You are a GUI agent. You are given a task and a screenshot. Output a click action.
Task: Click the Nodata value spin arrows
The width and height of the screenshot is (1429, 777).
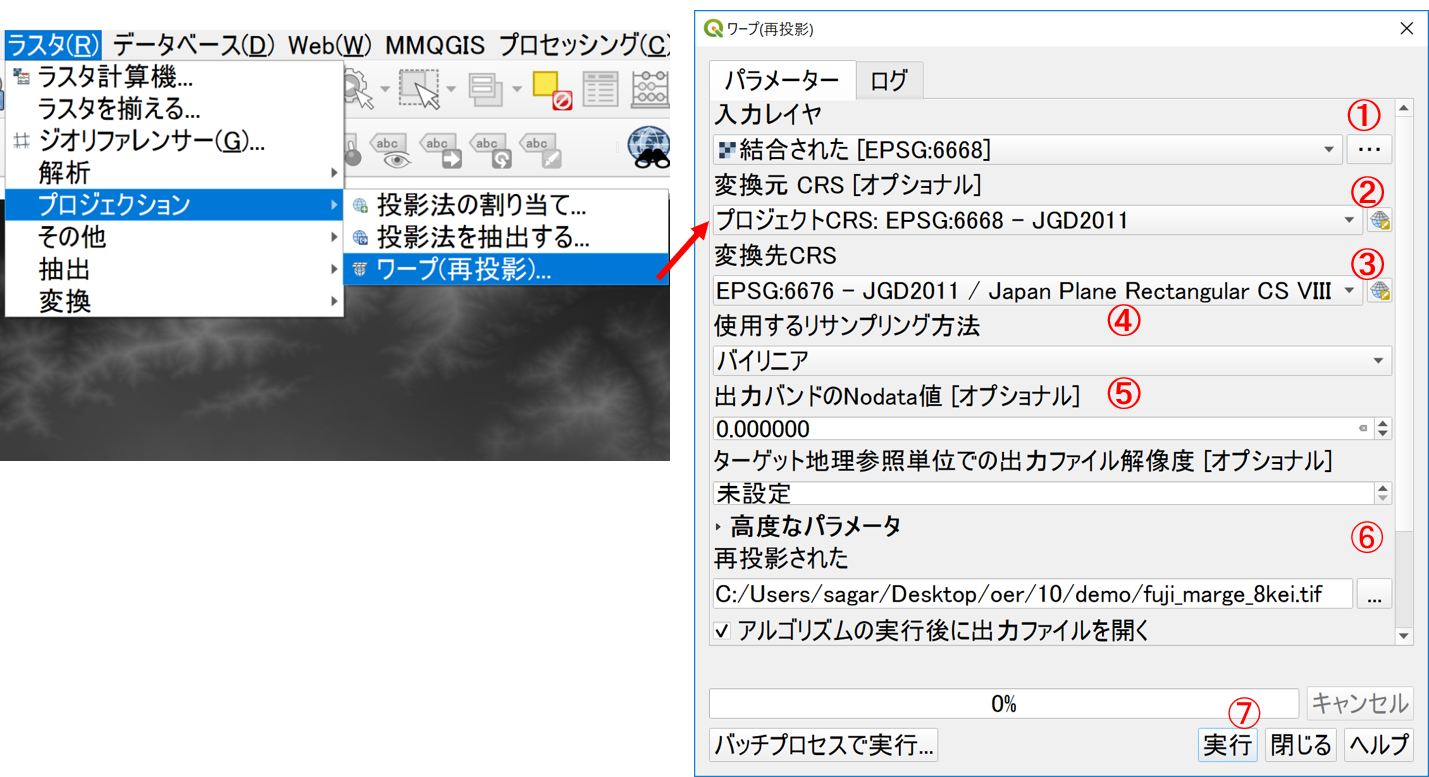coord(1383,429)
